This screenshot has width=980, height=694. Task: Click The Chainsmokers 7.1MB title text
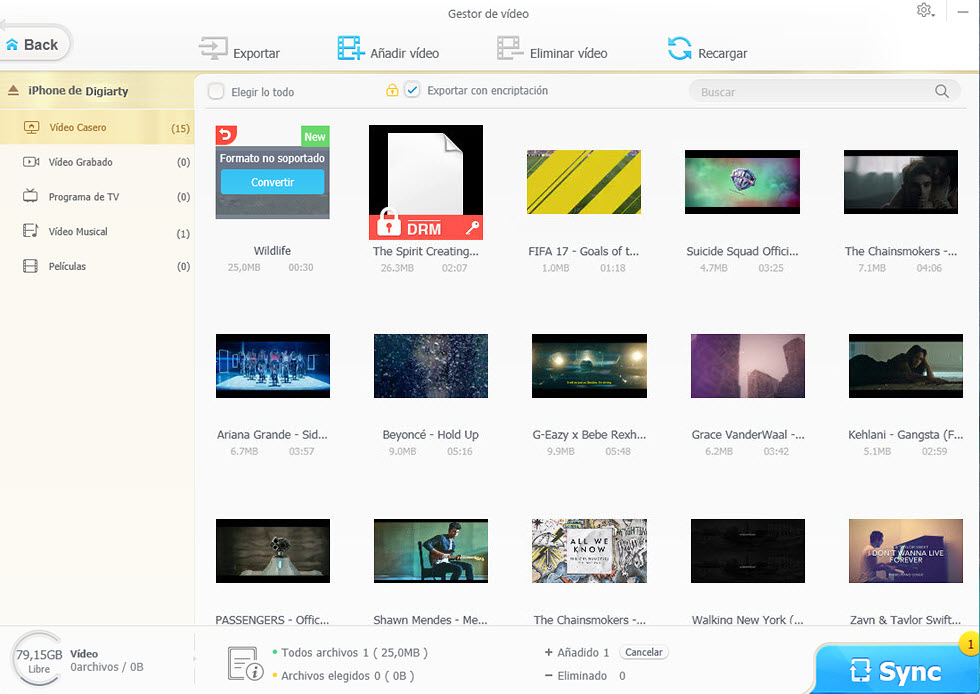coord(901,251)
